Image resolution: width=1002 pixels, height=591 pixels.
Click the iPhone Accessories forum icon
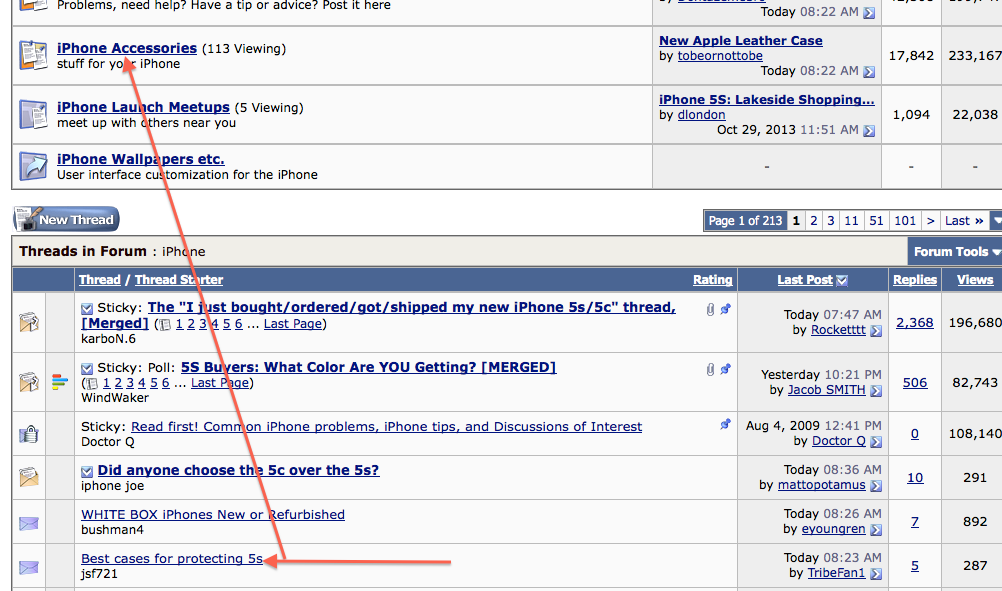33,56
